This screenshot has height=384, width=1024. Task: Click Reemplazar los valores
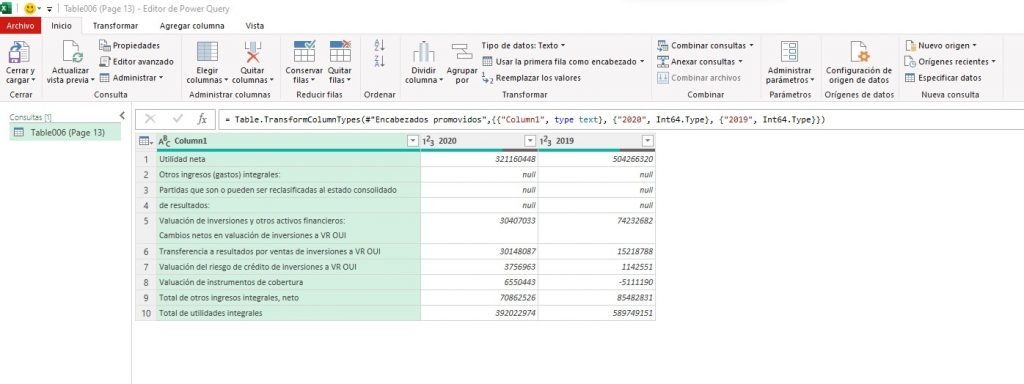click(x=531, y=78)
